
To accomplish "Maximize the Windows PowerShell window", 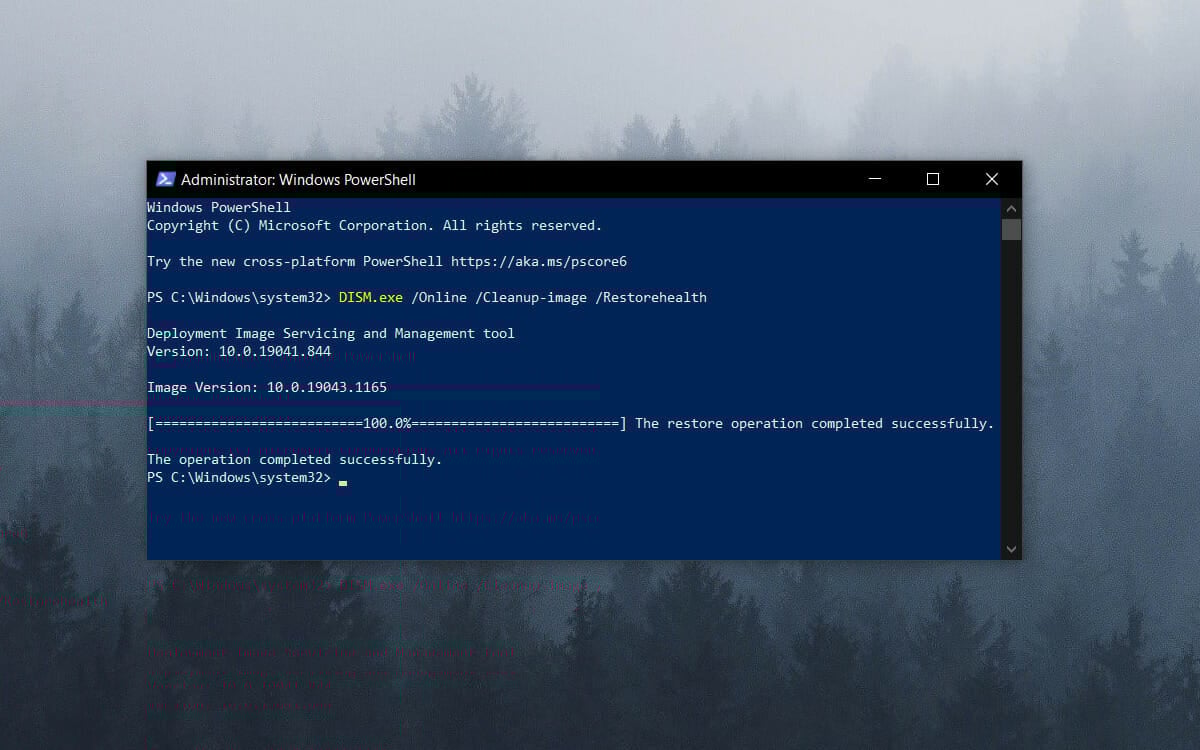I will (933, 180).
